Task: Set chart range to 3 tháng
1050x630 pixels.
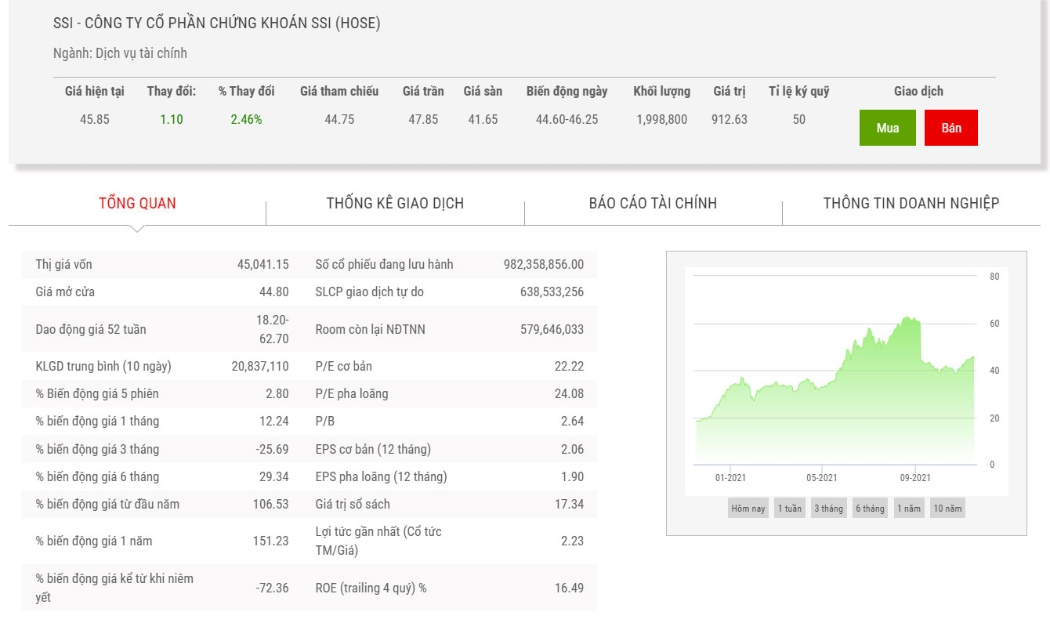Action: 828,508
